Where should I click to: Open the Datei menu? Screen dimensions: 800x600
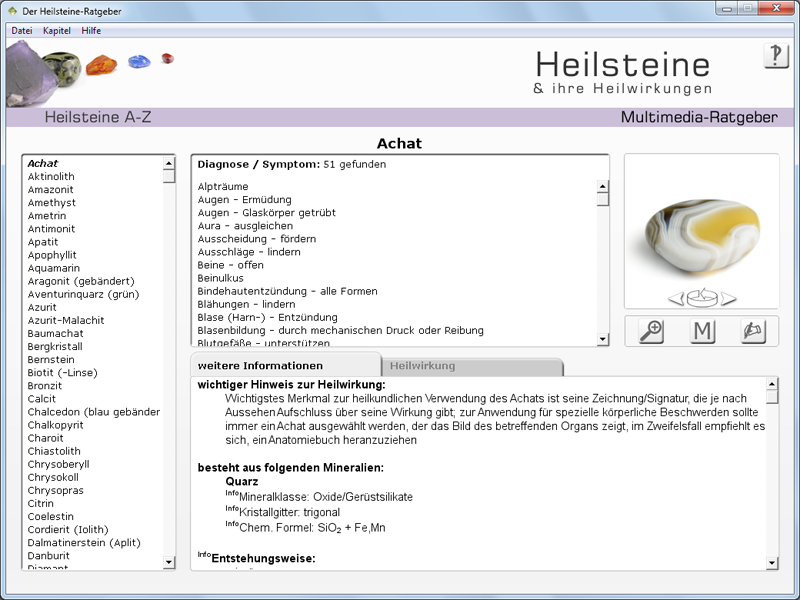click(21, 31)
